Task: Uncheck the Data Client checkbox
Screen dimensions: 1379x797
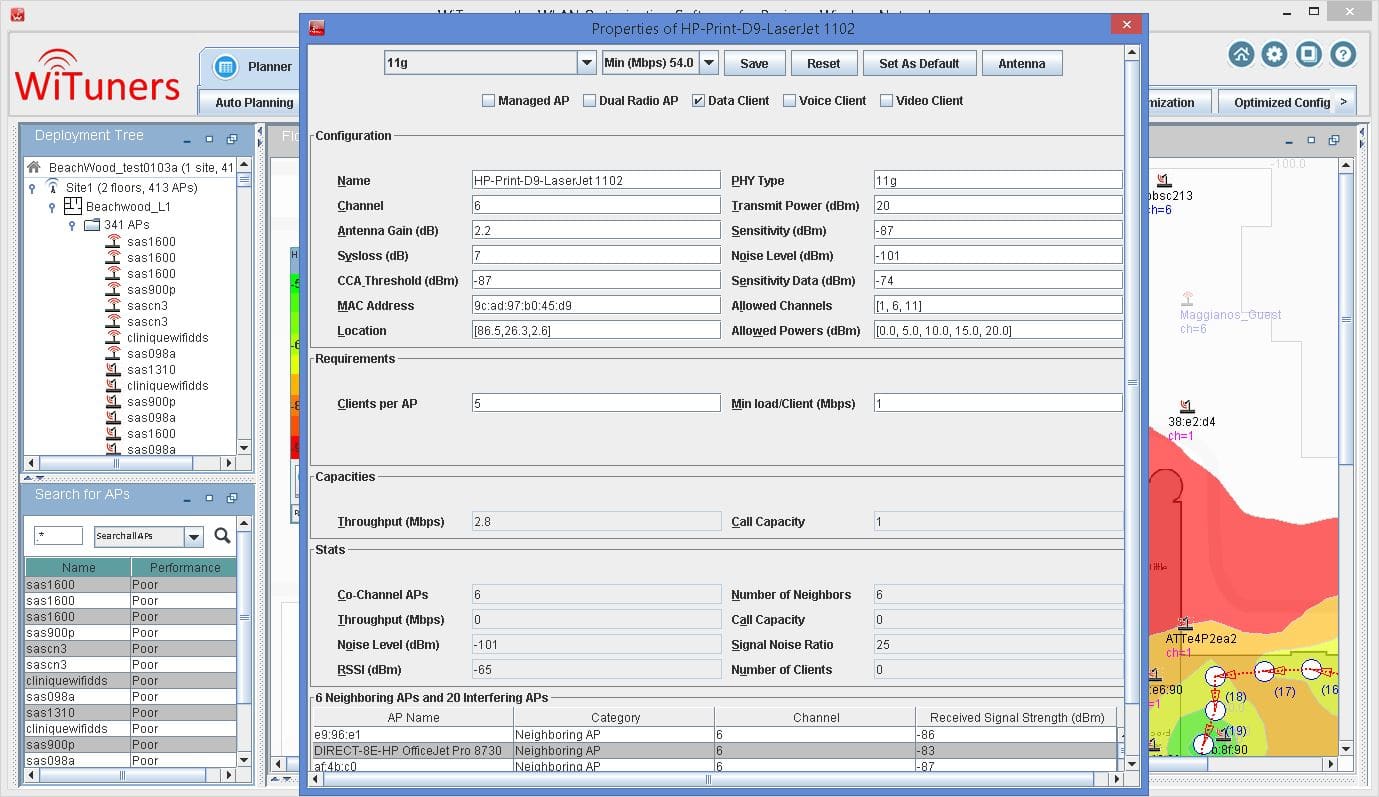Action: [698, 101]
